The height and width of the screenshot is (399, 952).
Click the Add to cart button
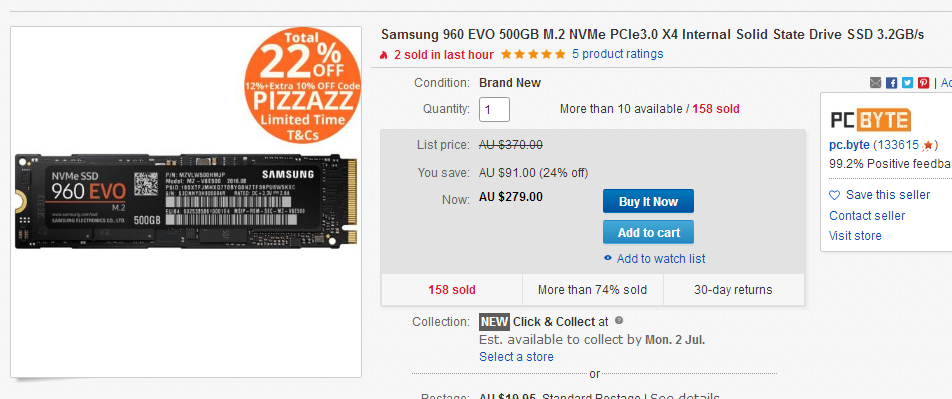648,232
